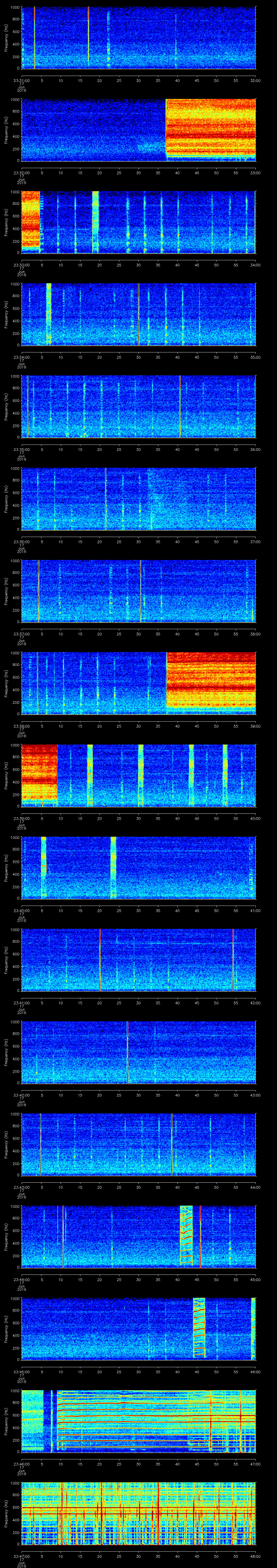277x1568 pixels.
Task: Click the Frequency (Hz) axis label of the 23:47:00 panel
Action: click(6, 1513)
